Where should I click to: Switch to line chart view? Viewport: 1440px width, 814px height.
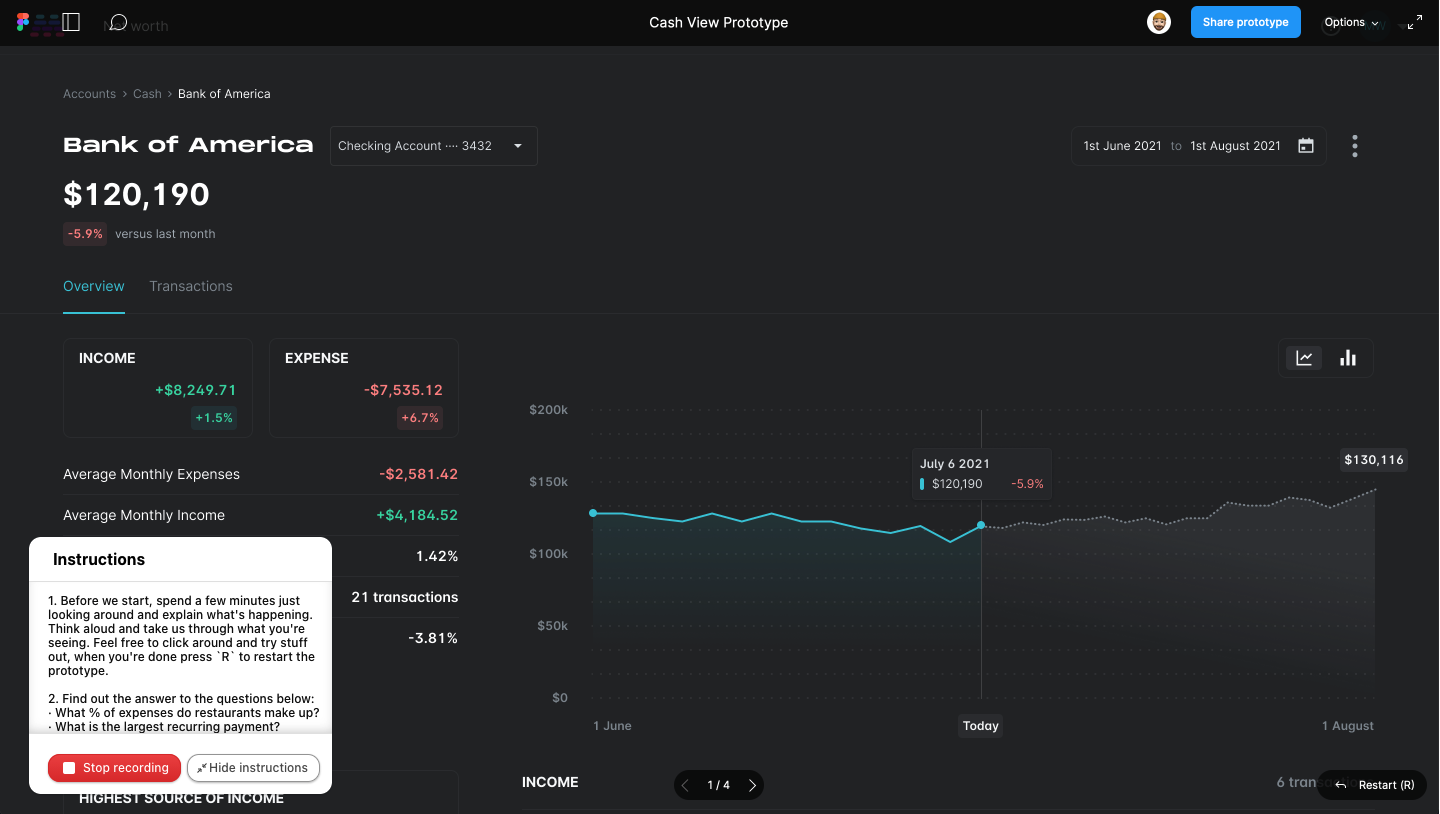click(1304, 358)
